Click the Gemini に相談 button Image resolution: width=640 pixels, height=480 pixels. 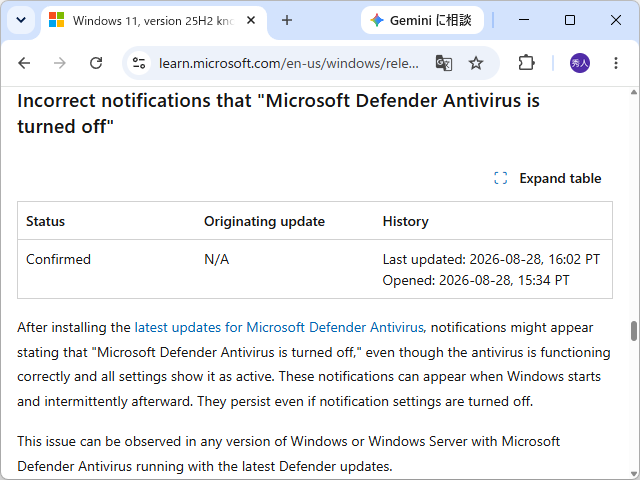tap(422, 20)
